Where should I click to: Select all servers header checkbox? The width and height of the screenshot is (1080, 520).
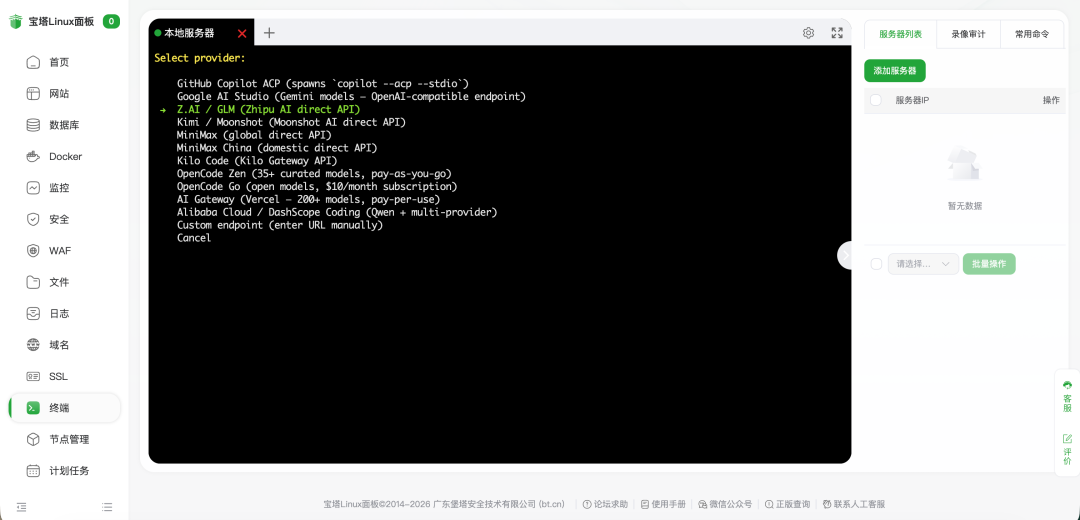[x=876, y=100]
